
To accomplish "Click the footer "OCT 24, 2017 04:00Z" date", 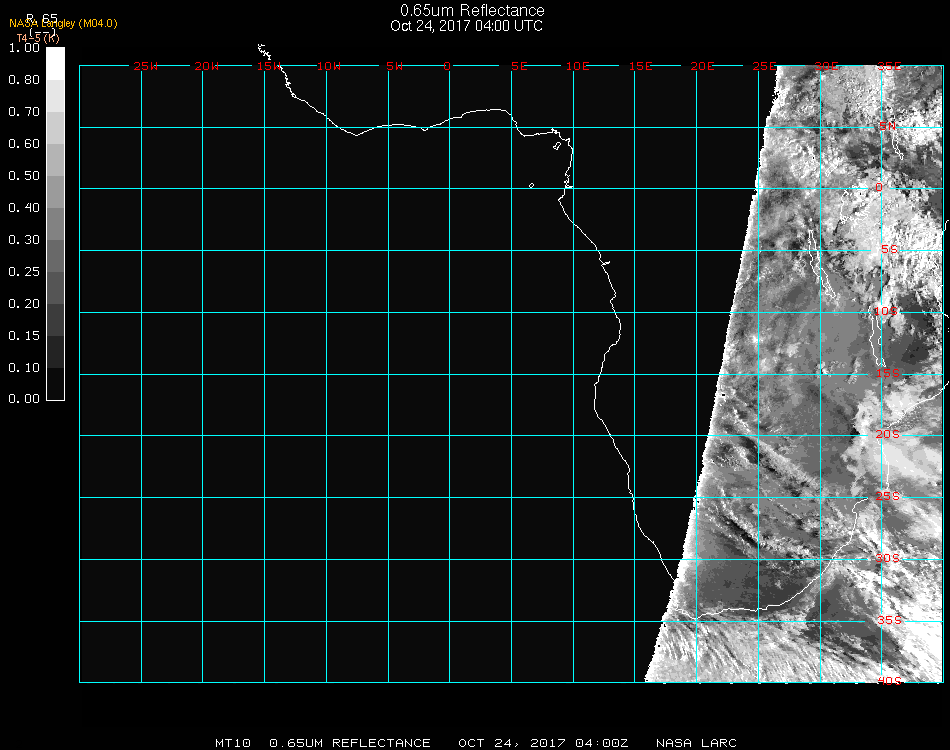I will tap(543, 743).
